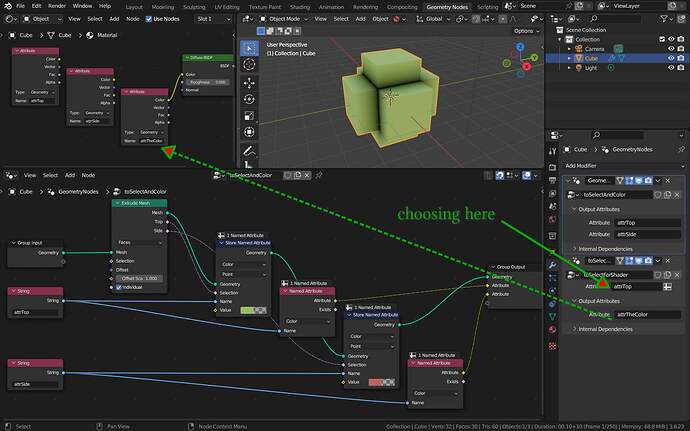Screen dimensions: 690x431
Task: Open the Slot 1 material slot dropdown
Action: pos(214,19)
